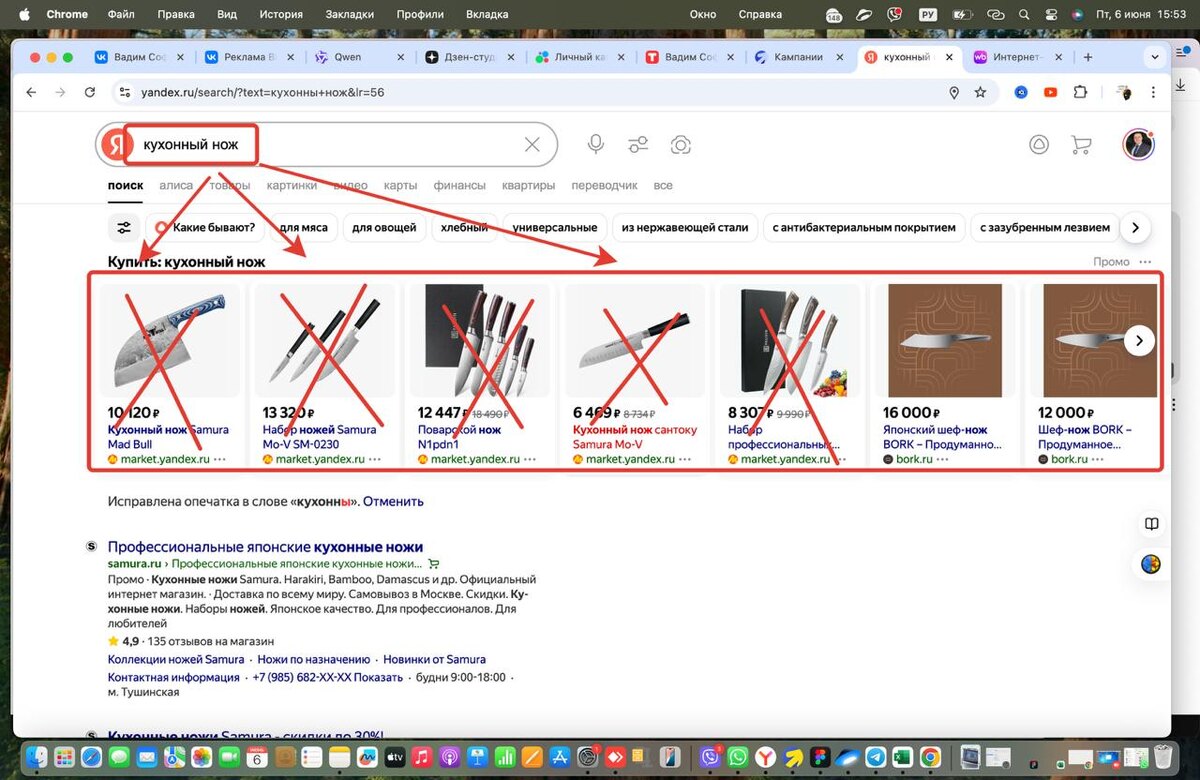Click the camera image search icon
This screenshot has width=1200, height=780.
(681, 145)
